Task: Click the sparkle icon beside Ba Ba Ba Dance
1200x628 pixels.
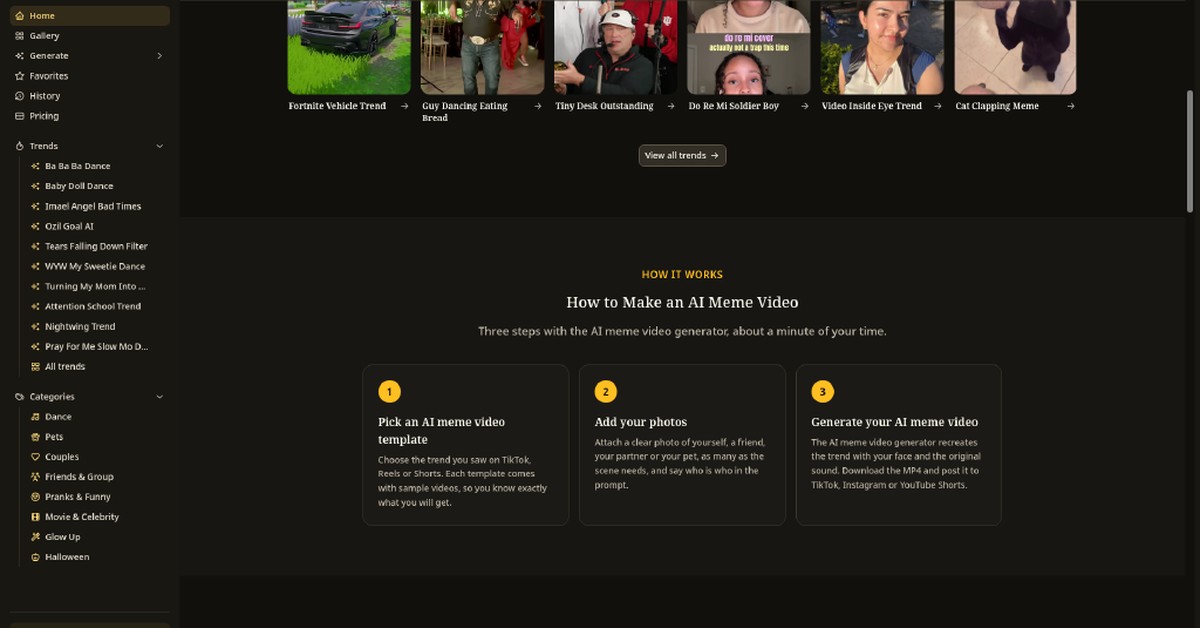Action: pos(35,166)
